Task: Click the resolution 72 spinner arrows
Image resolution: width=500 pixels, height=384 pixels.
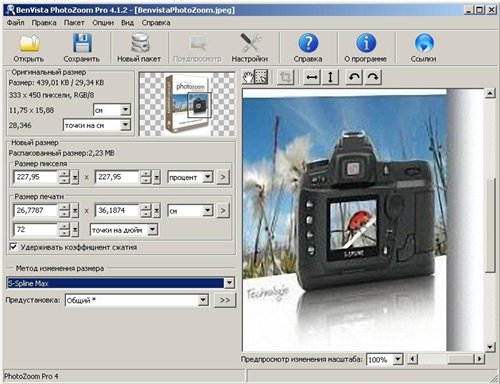Action: click(x=65, y=229)
